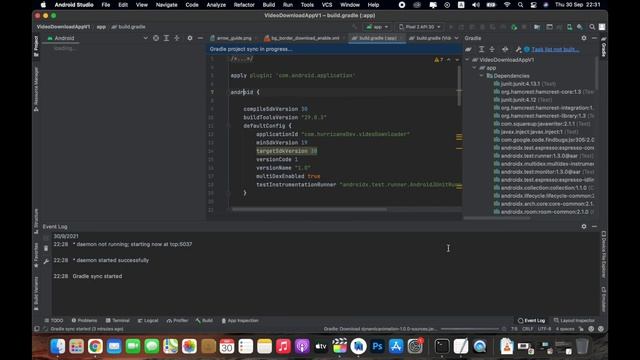This screenshot has height=360, width=640.
Task: Collapse the app node in Gradle tree
Action: pyautogui.click(x=475, y=68)
